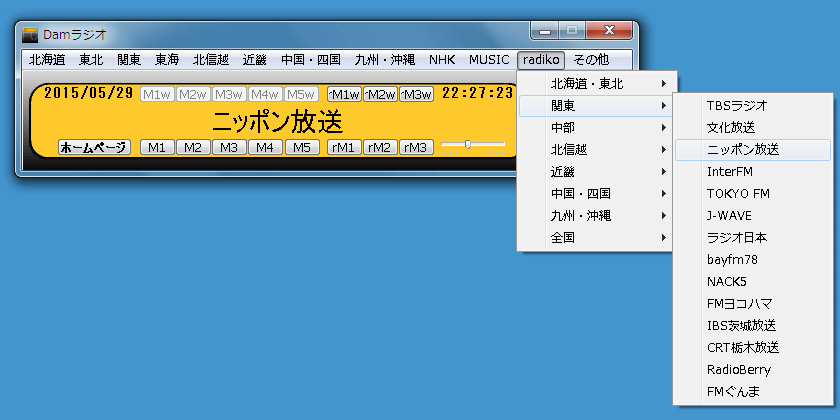This screenshot has height=420, width=840.
Task: Open the 近畿 menu in menu bar
Action: pyautogui.click(x=254, y=59)
